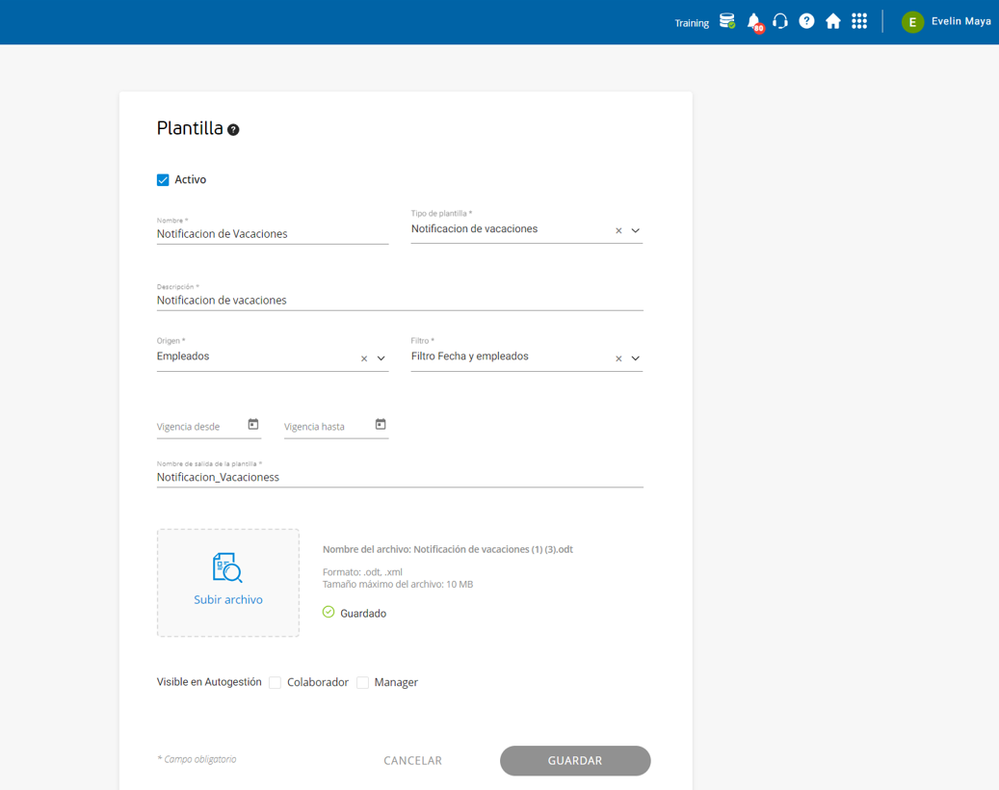Expand the Origen dropdown arrow
Viewport: 999px width, 790px height.
pyautogui.click(x=381, y=358)
